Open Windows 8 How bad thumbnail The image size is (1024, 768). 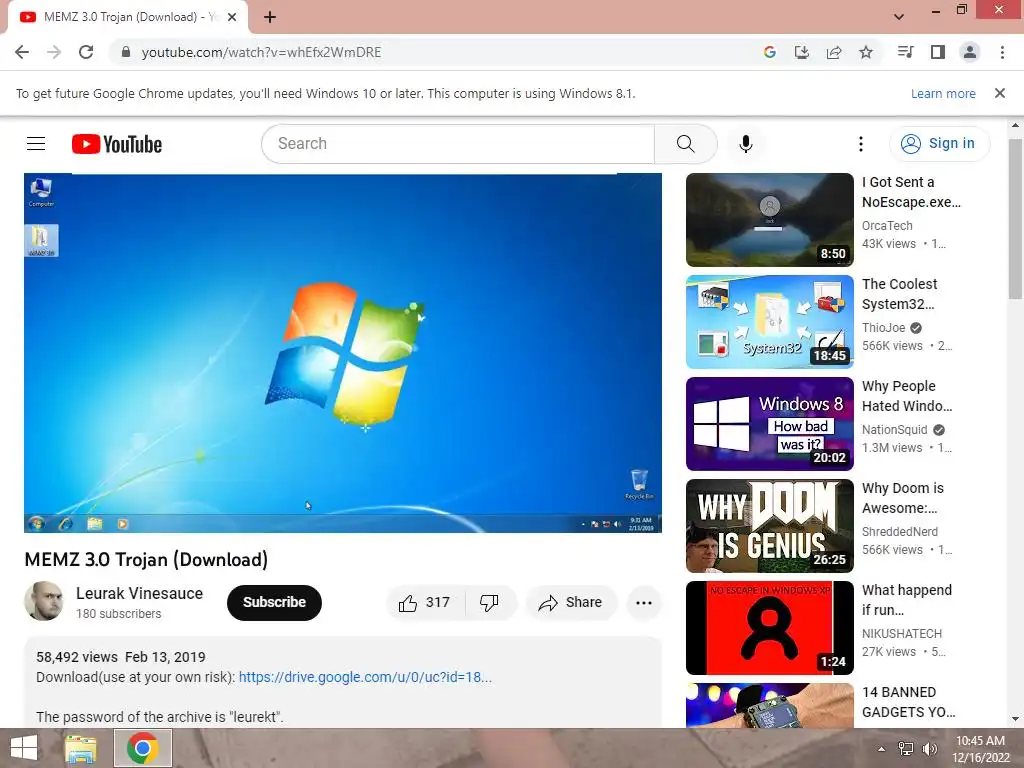tap(769, 423)
